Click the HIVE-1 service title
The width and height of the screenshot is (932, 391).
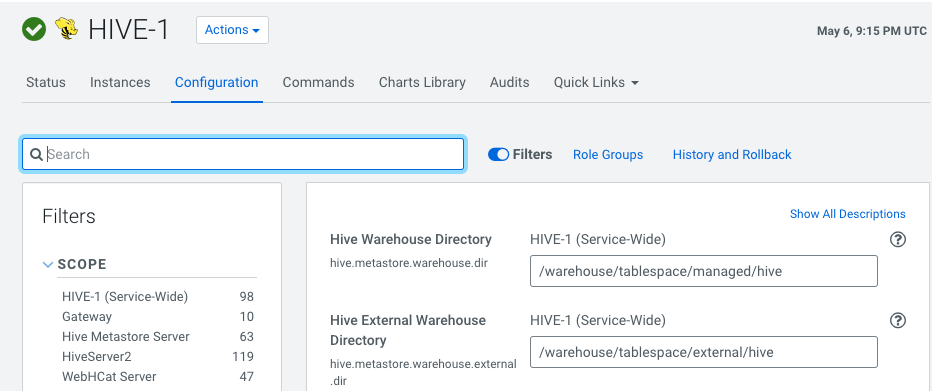pos(129,30)
